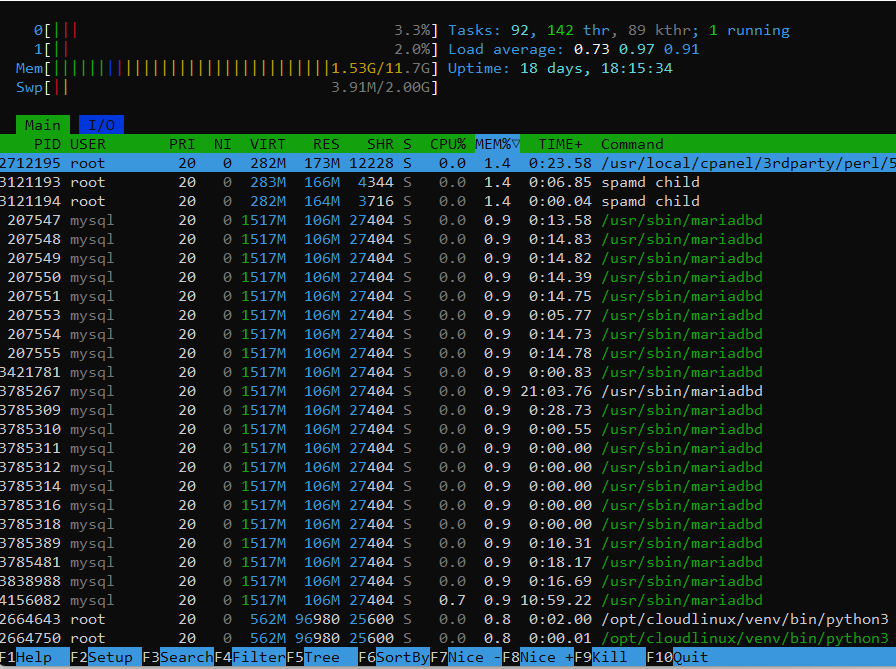
Task: Reverse sort on MEM% column header
Action: pos(497,144)
